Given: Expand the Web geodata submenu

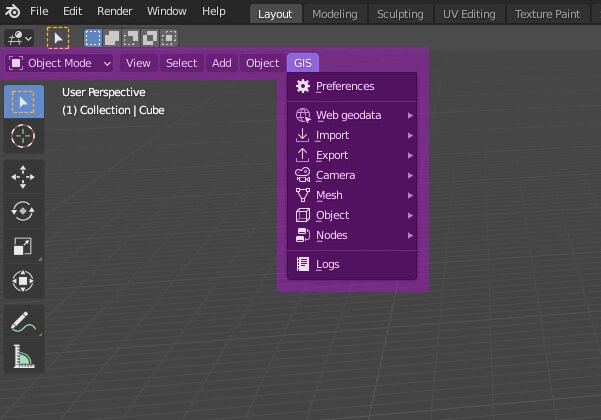Looking at the screenshot, I should [x=348, y=115].
